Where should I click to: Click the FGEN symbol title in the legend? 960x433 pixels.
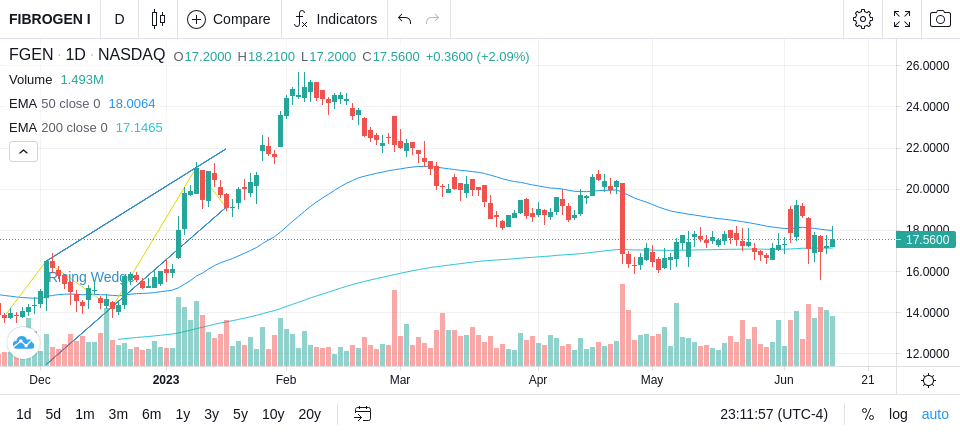(31, 55)
